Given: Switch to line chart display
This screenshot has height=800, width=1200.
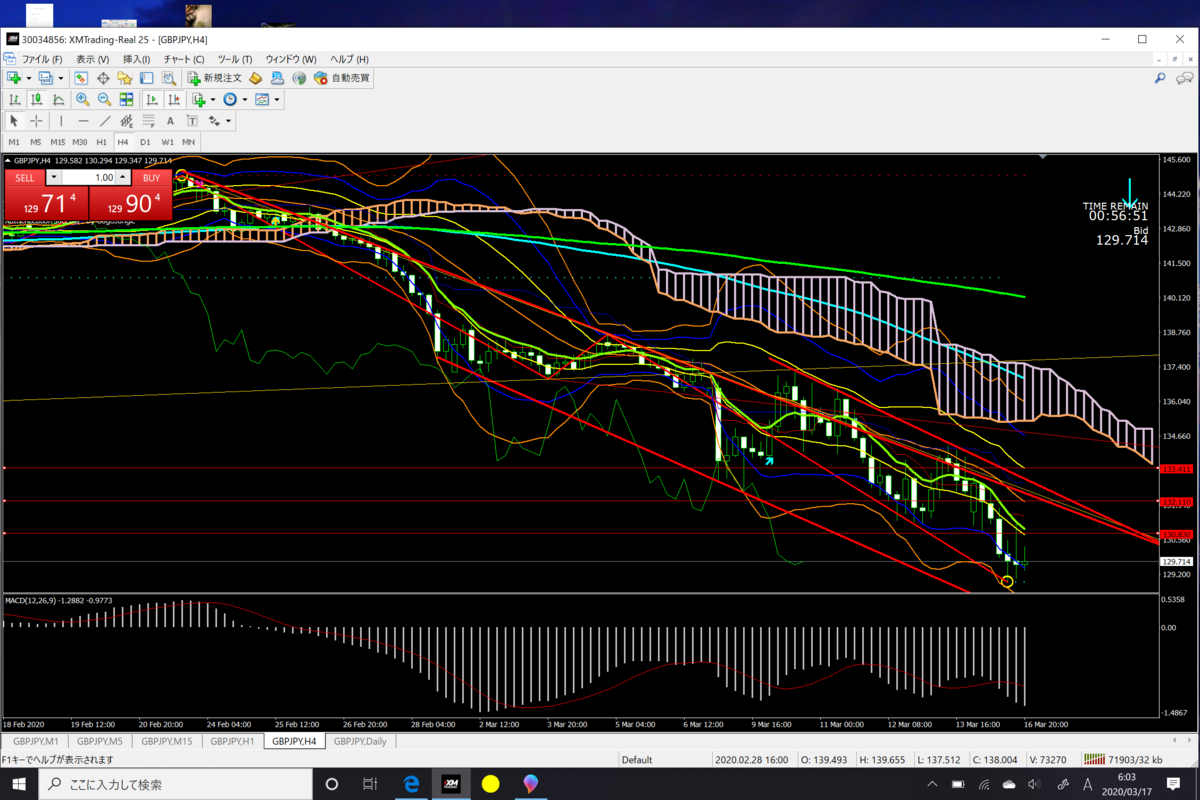Looking at the screenshot, I should coord(59,99).
